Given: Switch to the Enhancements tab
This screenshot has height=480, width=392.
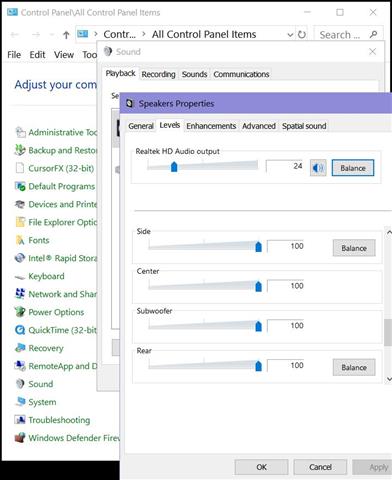Looking at the screenshot, I should pos(211,126).
